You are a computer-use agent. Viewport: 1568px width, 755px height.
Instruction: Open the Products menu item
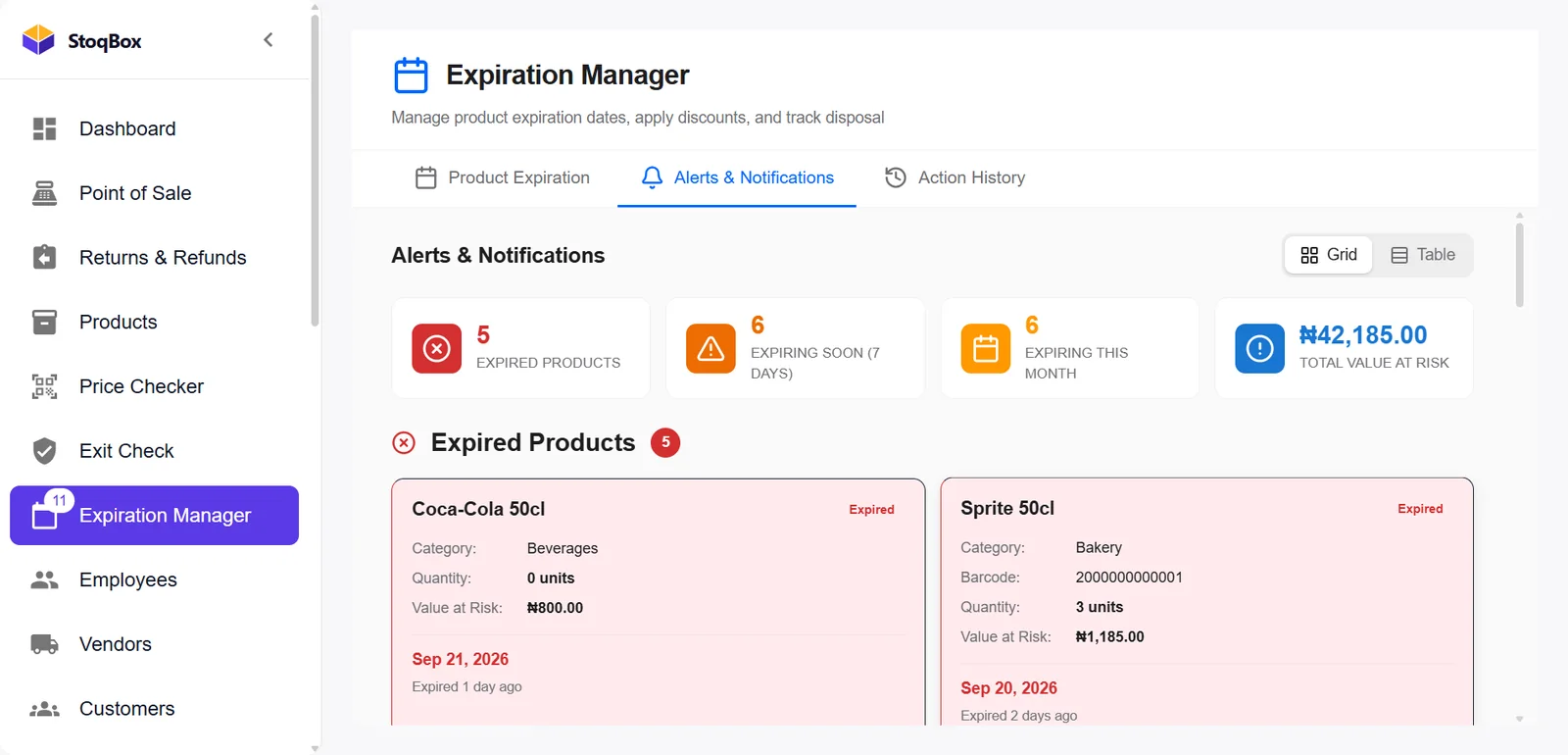click(x=154, y=322)
